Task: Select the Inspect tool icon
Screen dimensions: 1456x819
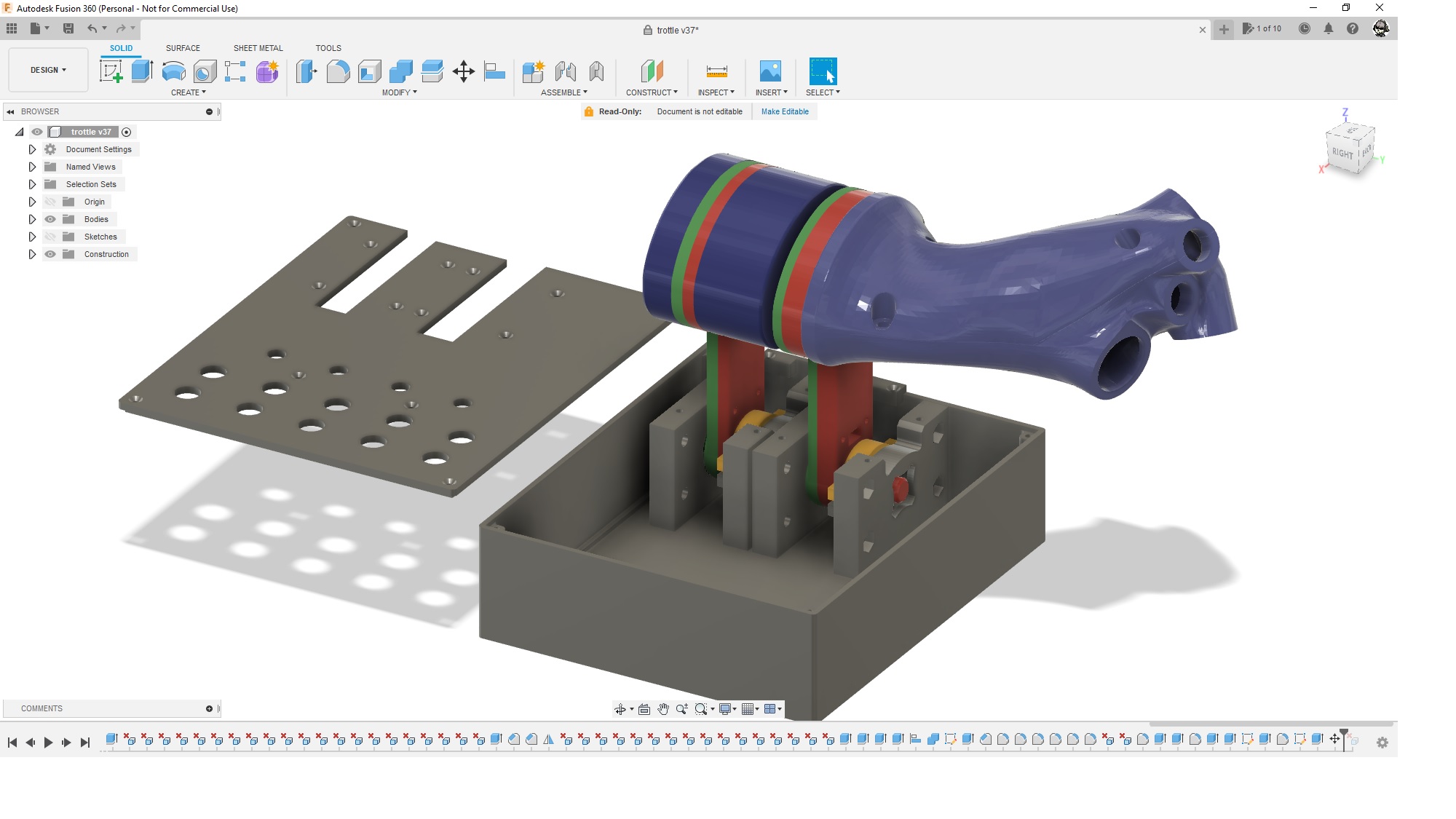Action: 716,70
